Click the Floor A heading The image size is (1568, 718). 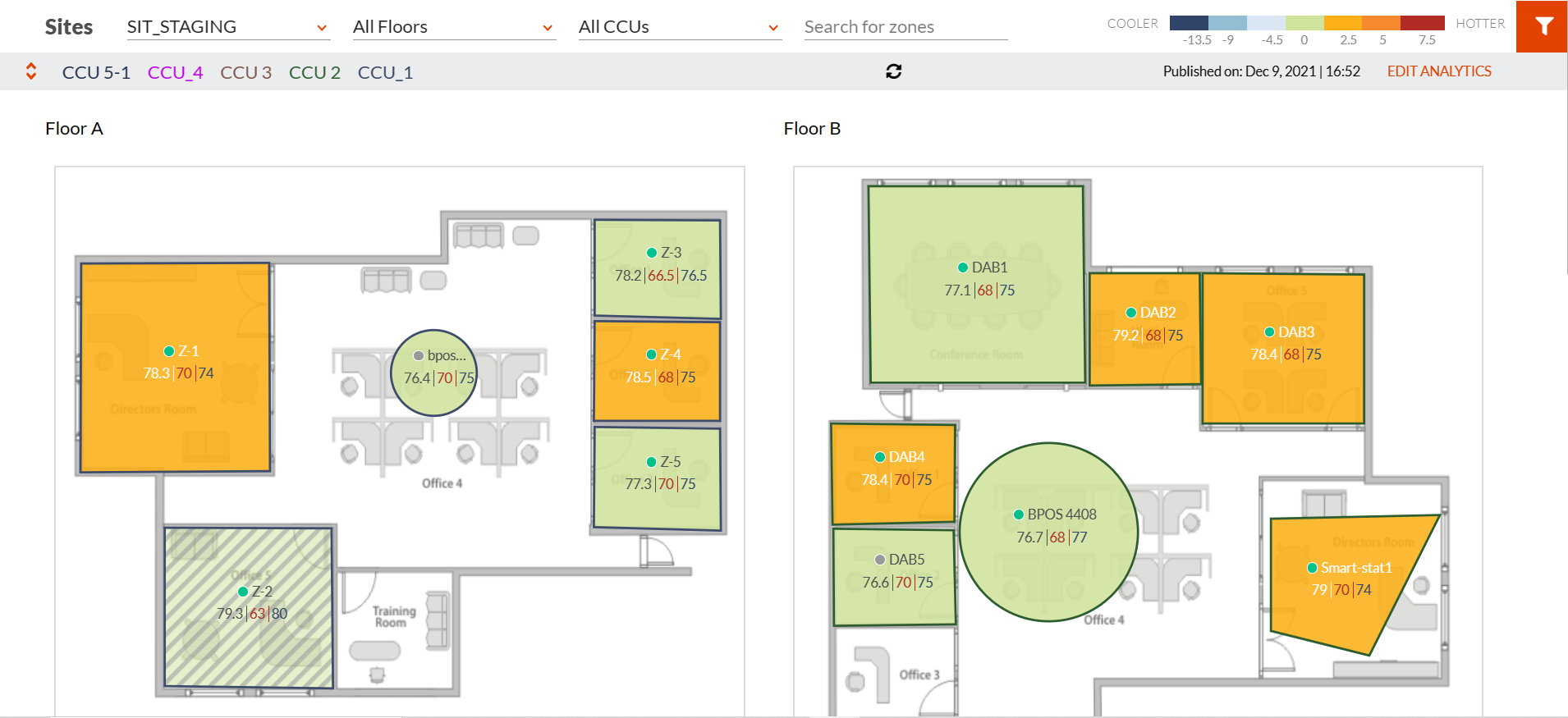74,129
